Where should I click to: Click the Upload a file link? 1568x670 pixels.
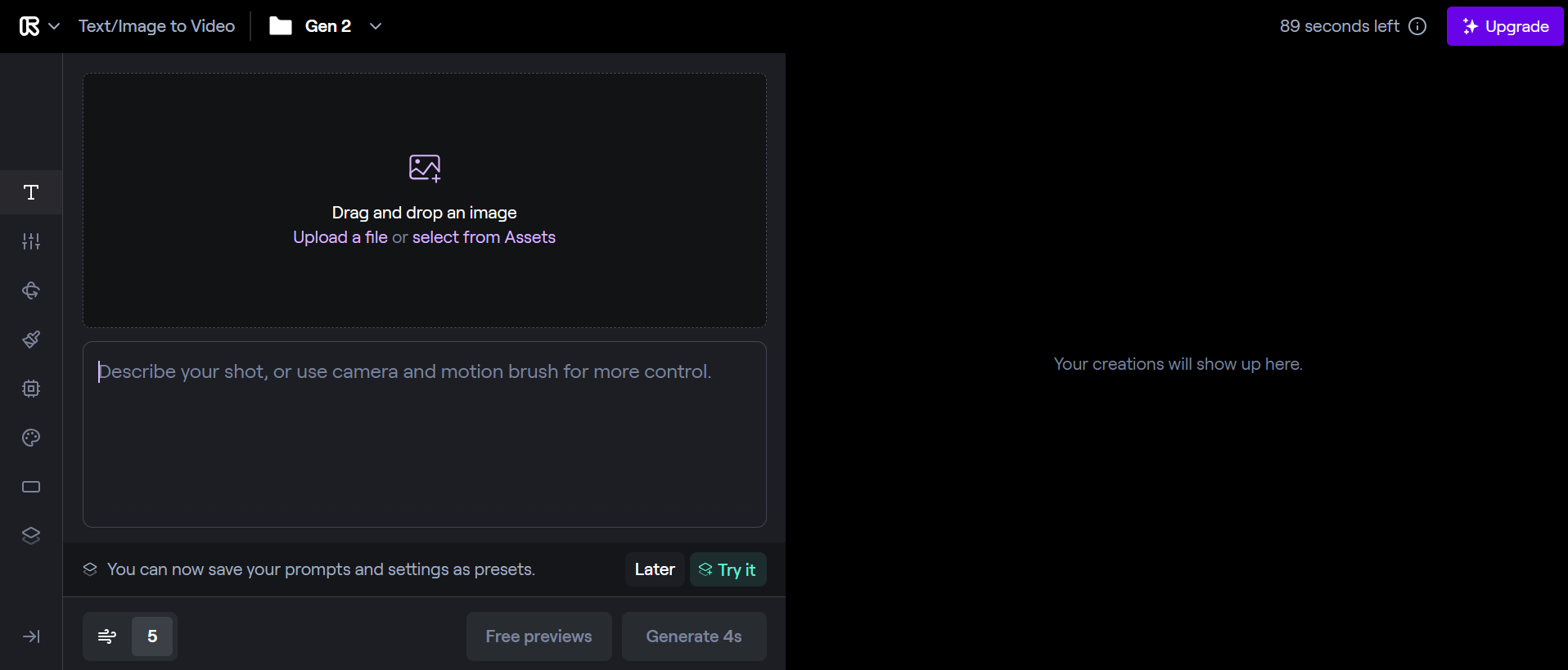340,237
